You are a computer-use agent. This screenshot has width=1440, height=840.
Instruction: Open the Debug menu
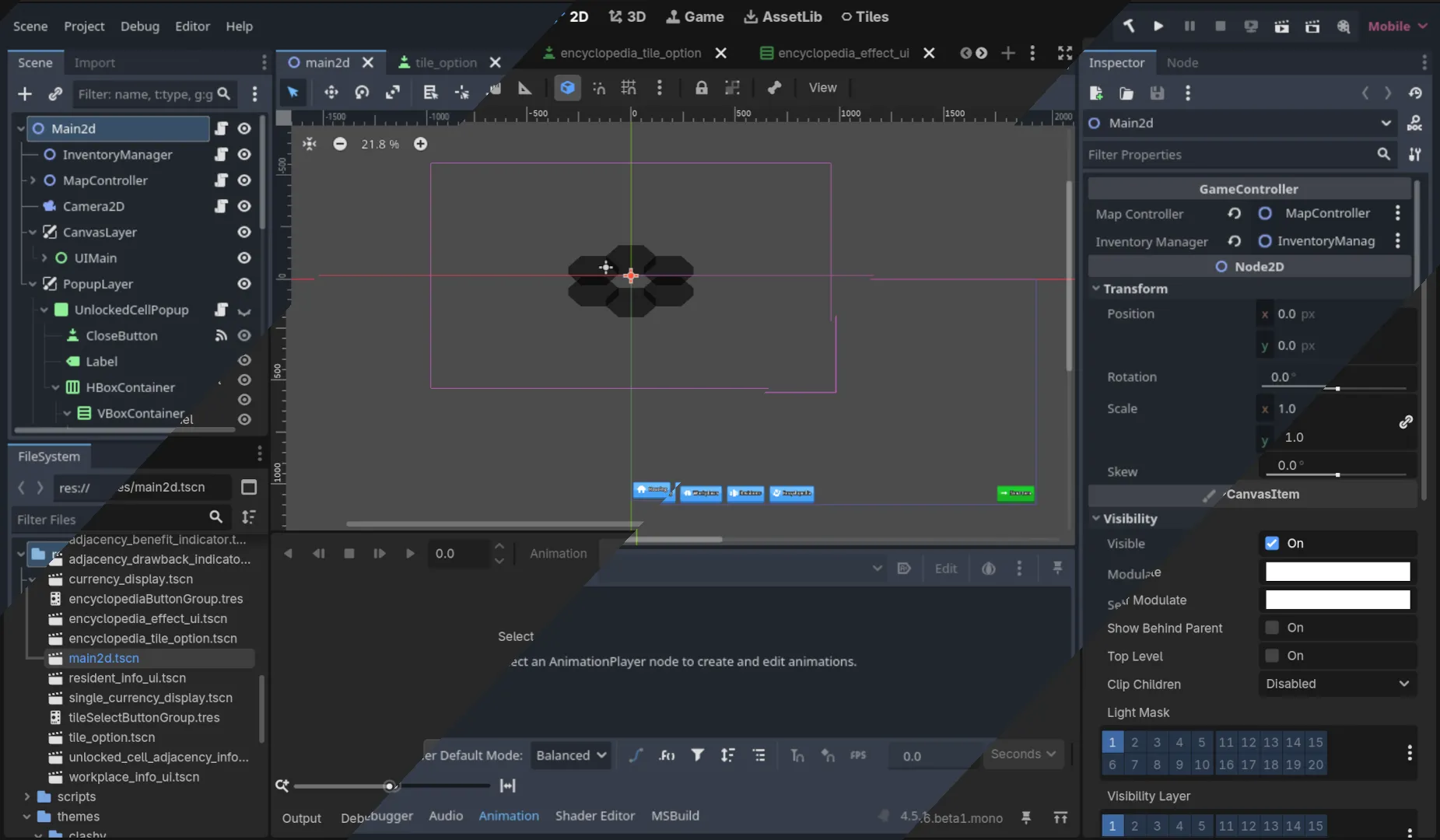(139, 26)
